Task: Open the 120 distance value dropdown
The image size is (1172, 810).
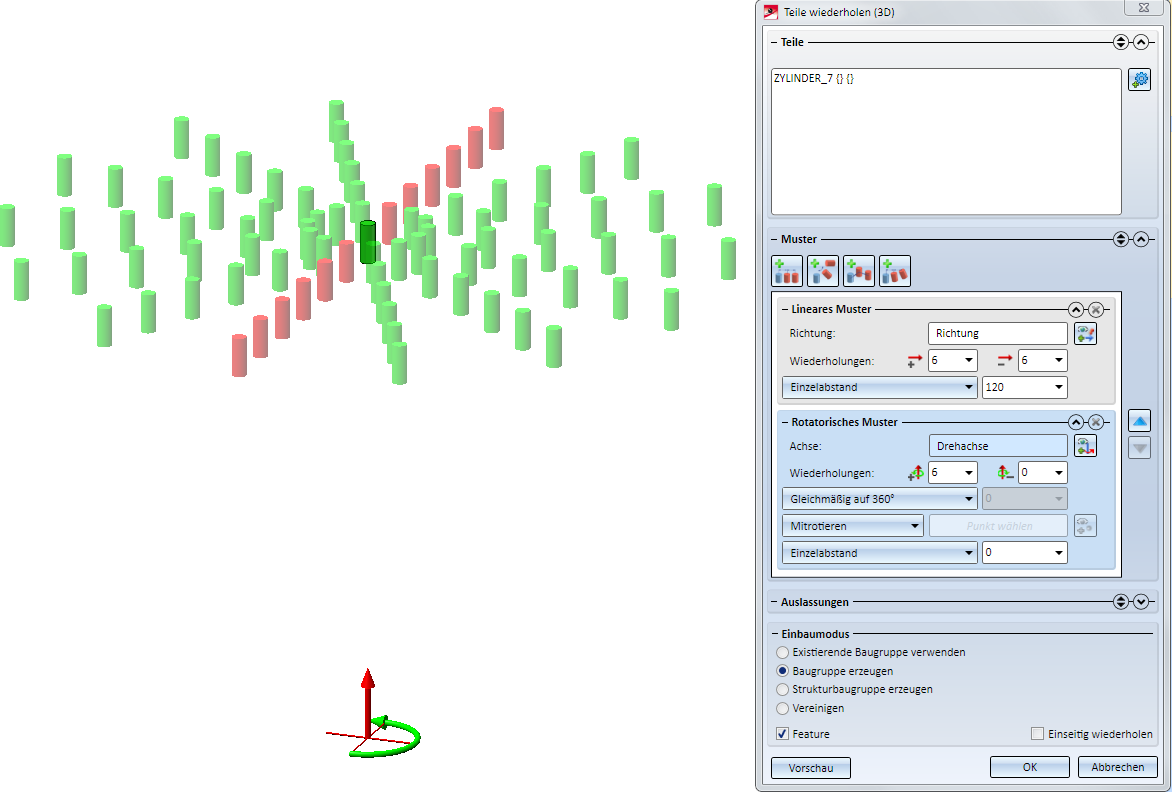Action: [1058, 387]
